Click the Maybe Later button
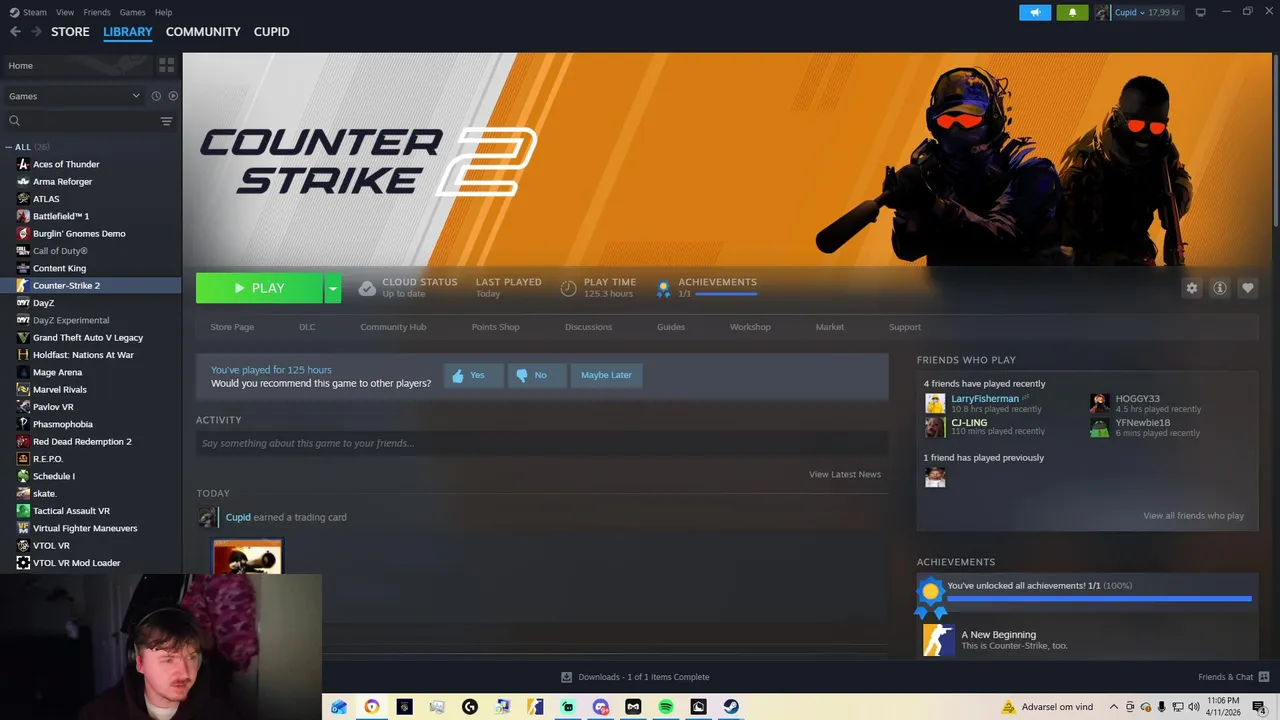 (x=606, y=375)
